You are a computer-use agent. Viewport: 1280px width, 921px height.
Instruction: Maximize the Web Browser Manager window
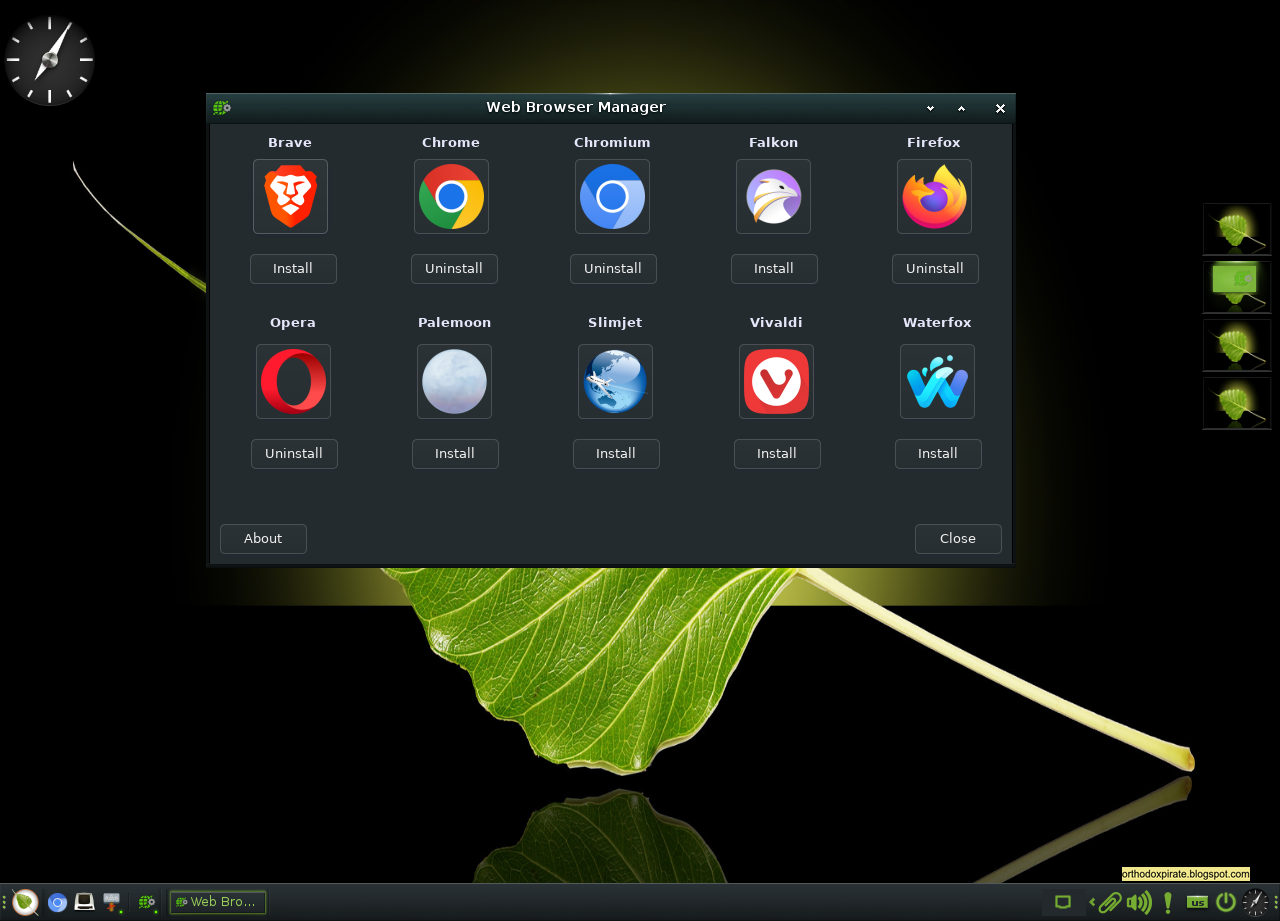pyautogui.click(x=961, y=108)
